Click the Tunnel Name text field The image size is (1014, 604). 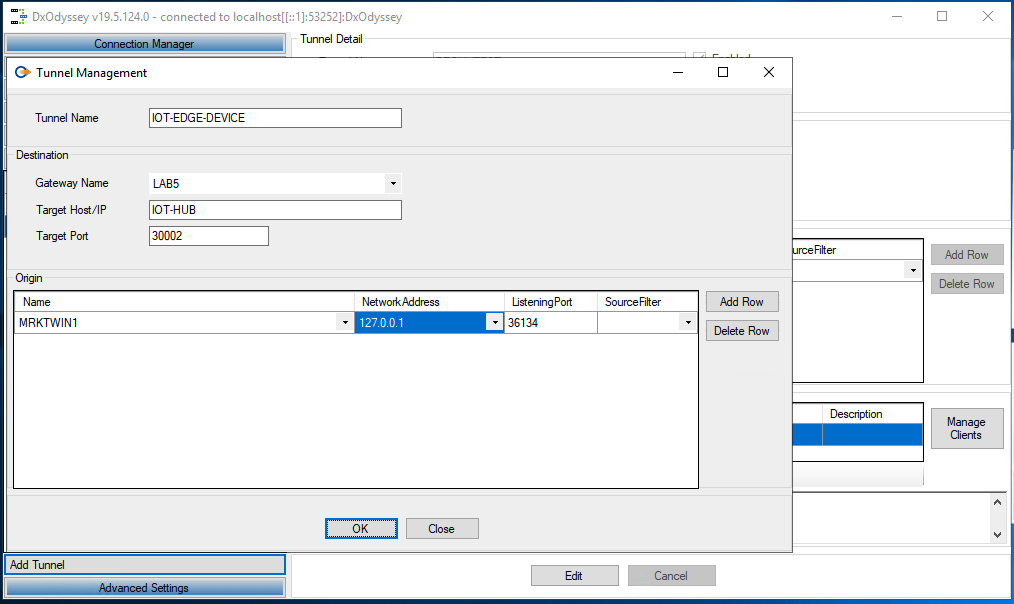click(x=275, y=118)
